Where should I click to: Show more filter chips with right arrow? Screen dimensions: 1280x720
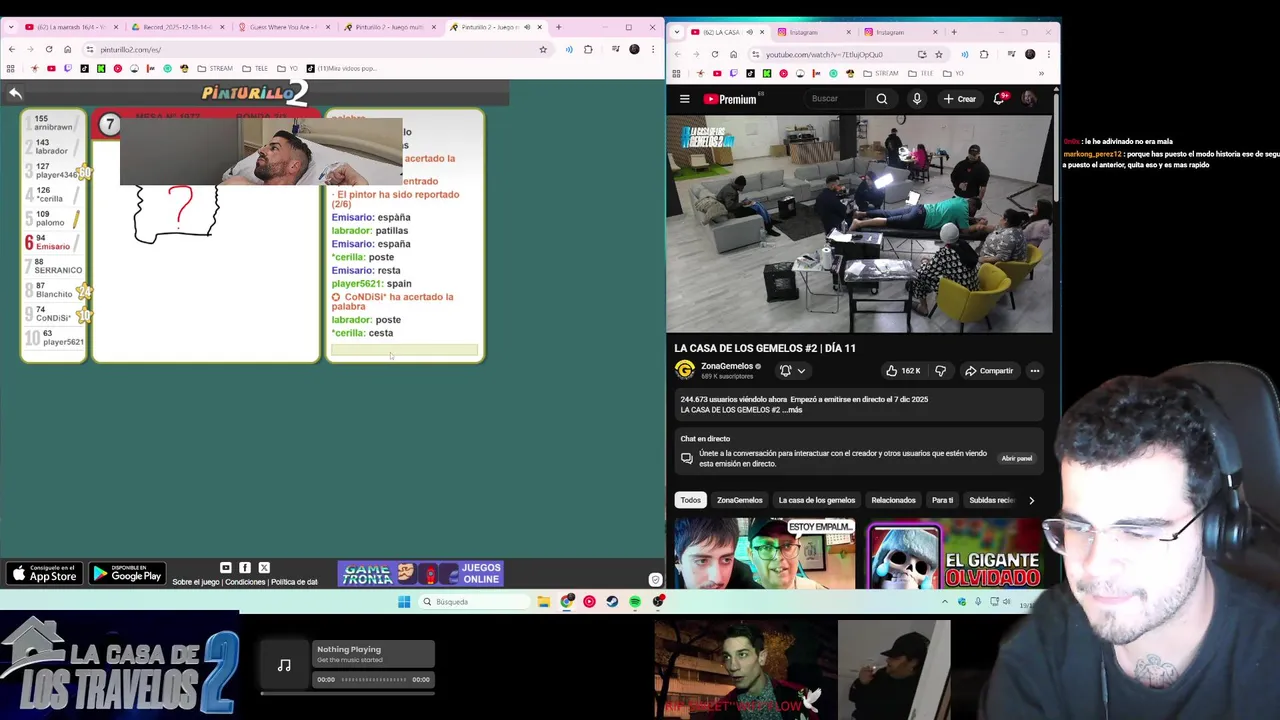[x=1031, y=500]
